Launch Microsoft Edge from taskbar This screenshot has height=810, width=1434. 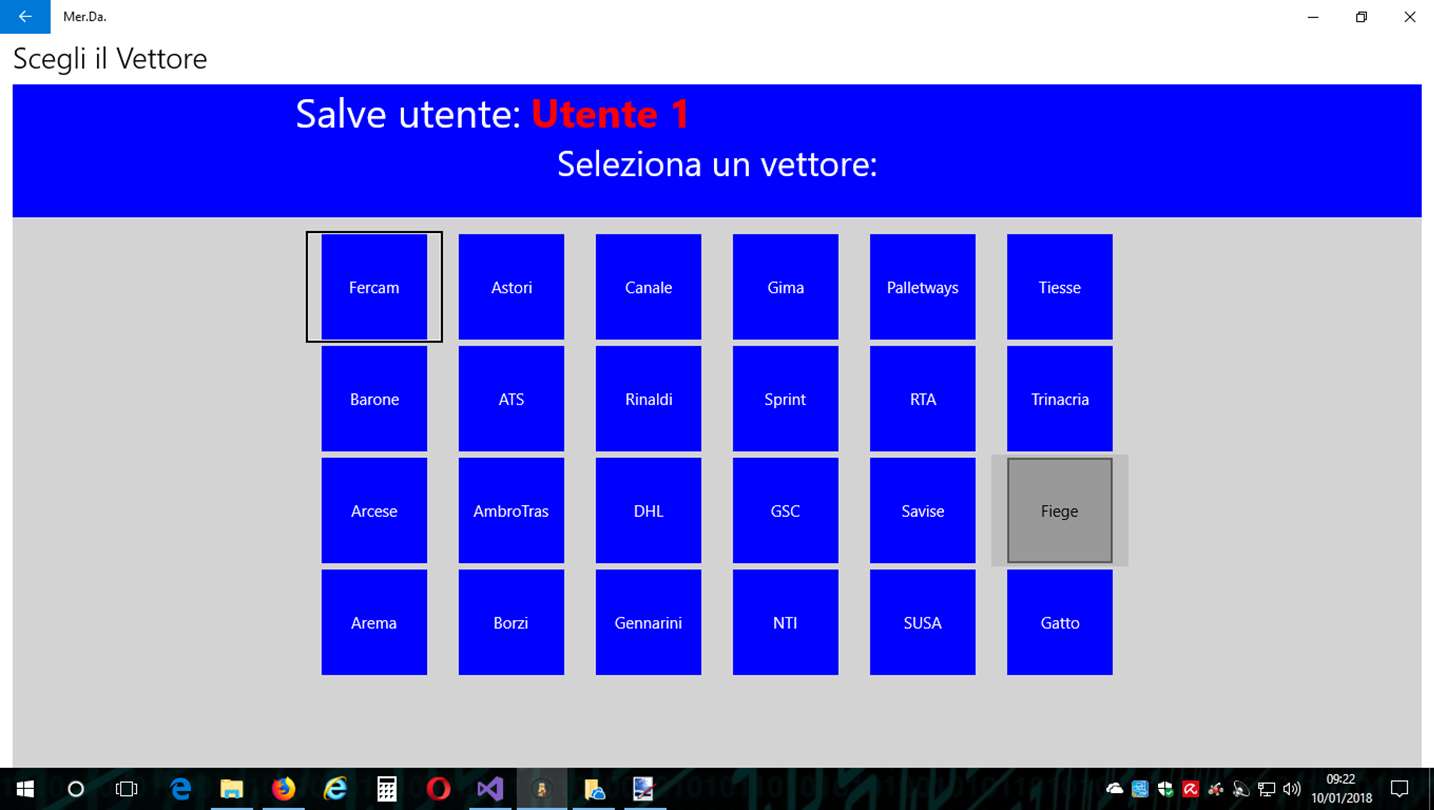coord(181,789)
